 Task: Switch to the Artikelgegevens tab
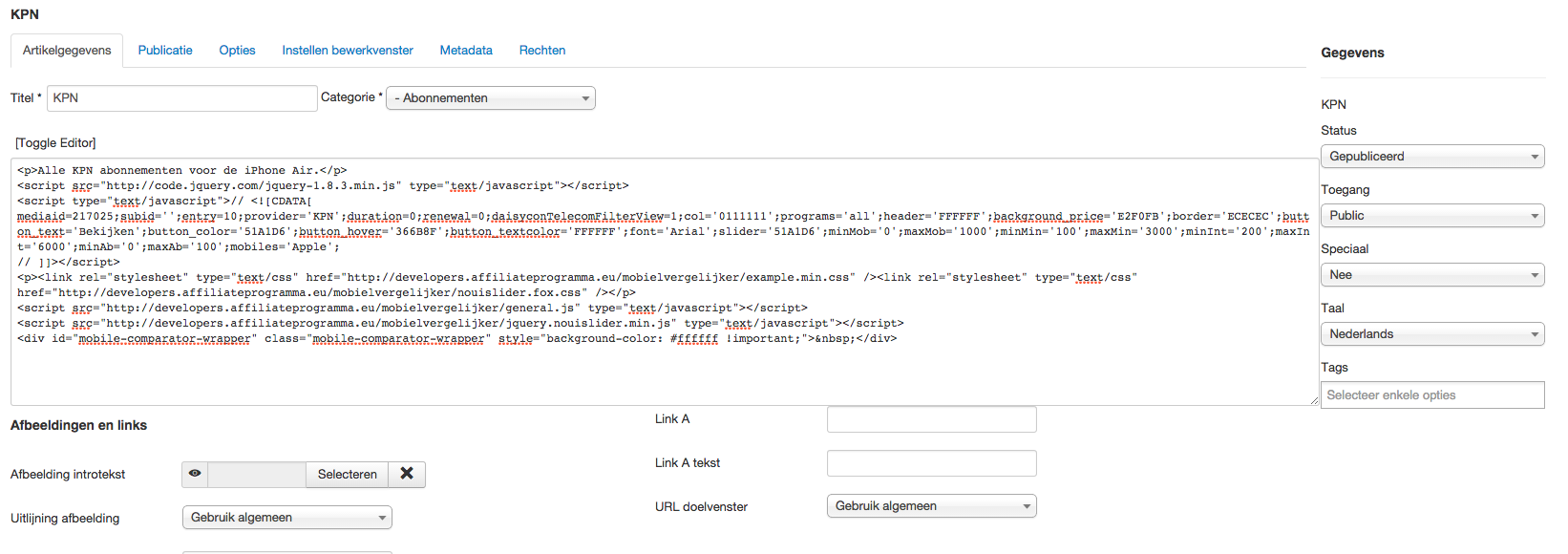coord(67,51)
